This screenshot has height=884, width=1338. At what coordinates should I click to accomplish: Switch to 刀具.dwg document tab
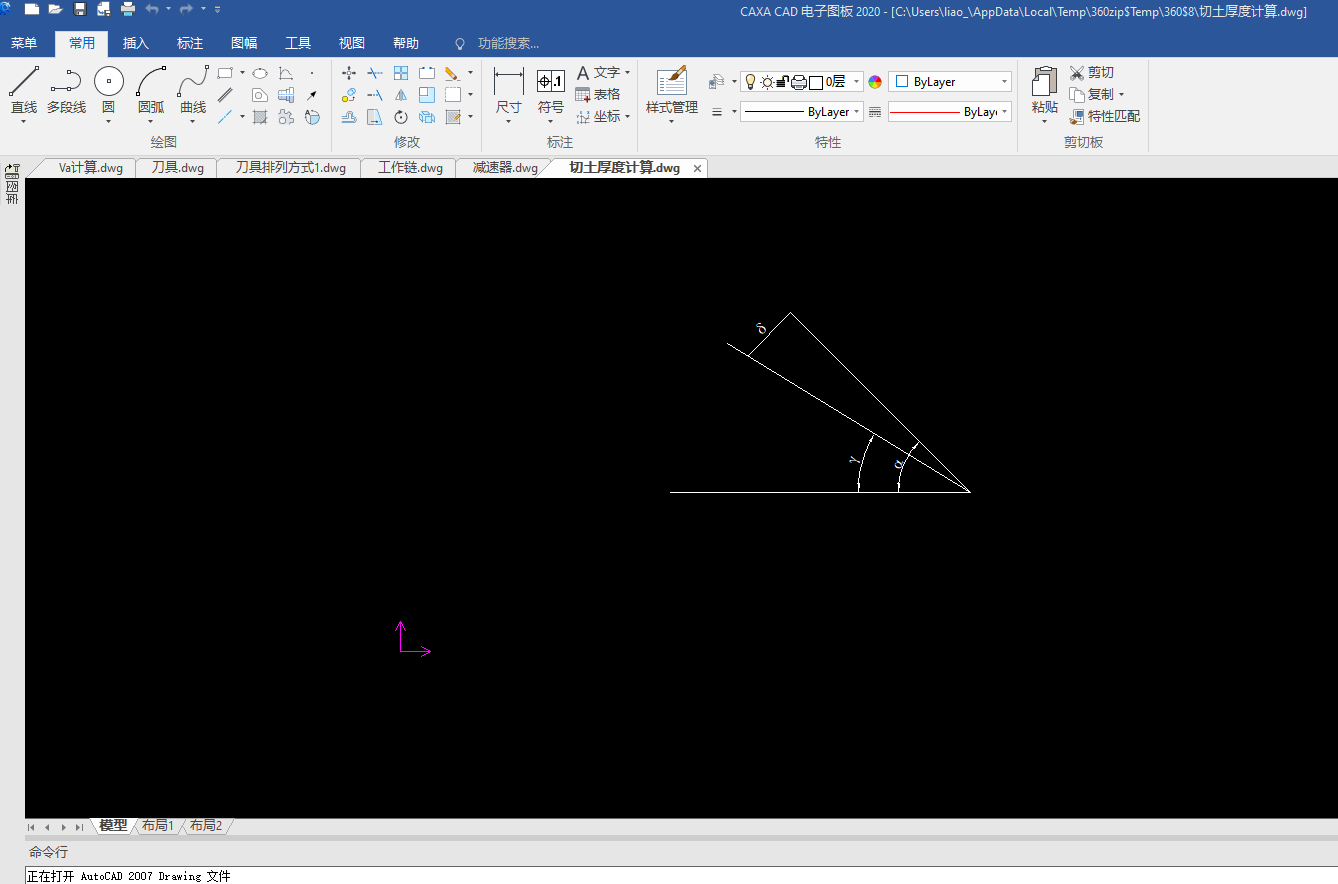[177, 168]
